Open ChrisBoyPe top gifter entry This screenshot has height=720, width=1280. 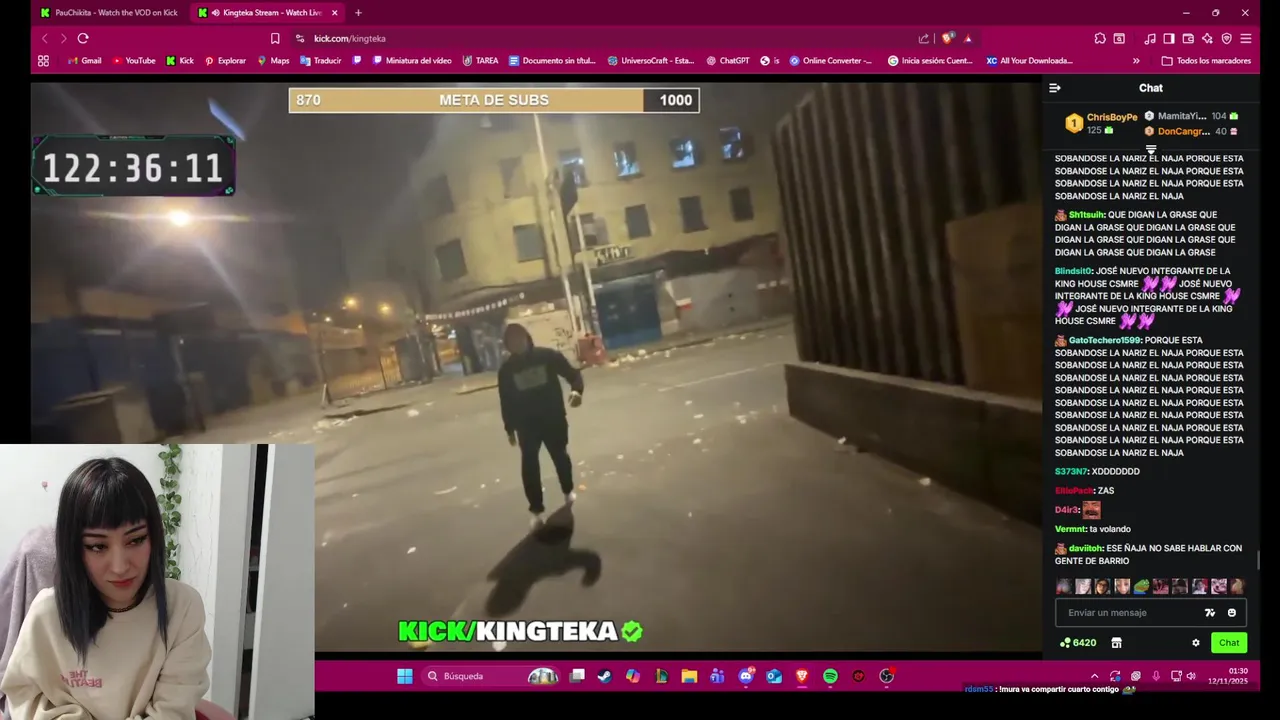1101,123
